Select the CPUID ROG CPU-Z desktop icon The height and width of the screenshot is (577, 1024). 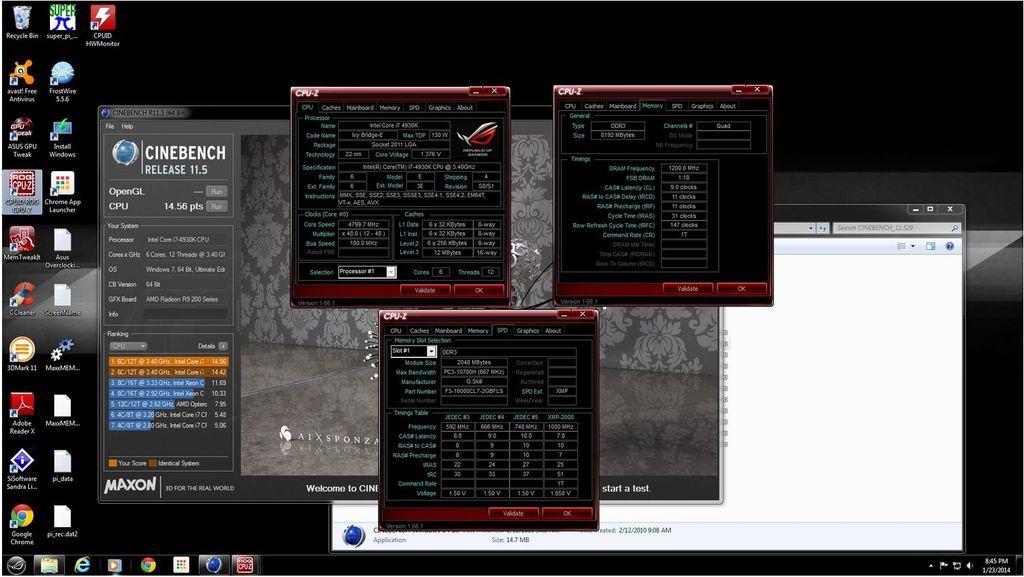[22, 193]
